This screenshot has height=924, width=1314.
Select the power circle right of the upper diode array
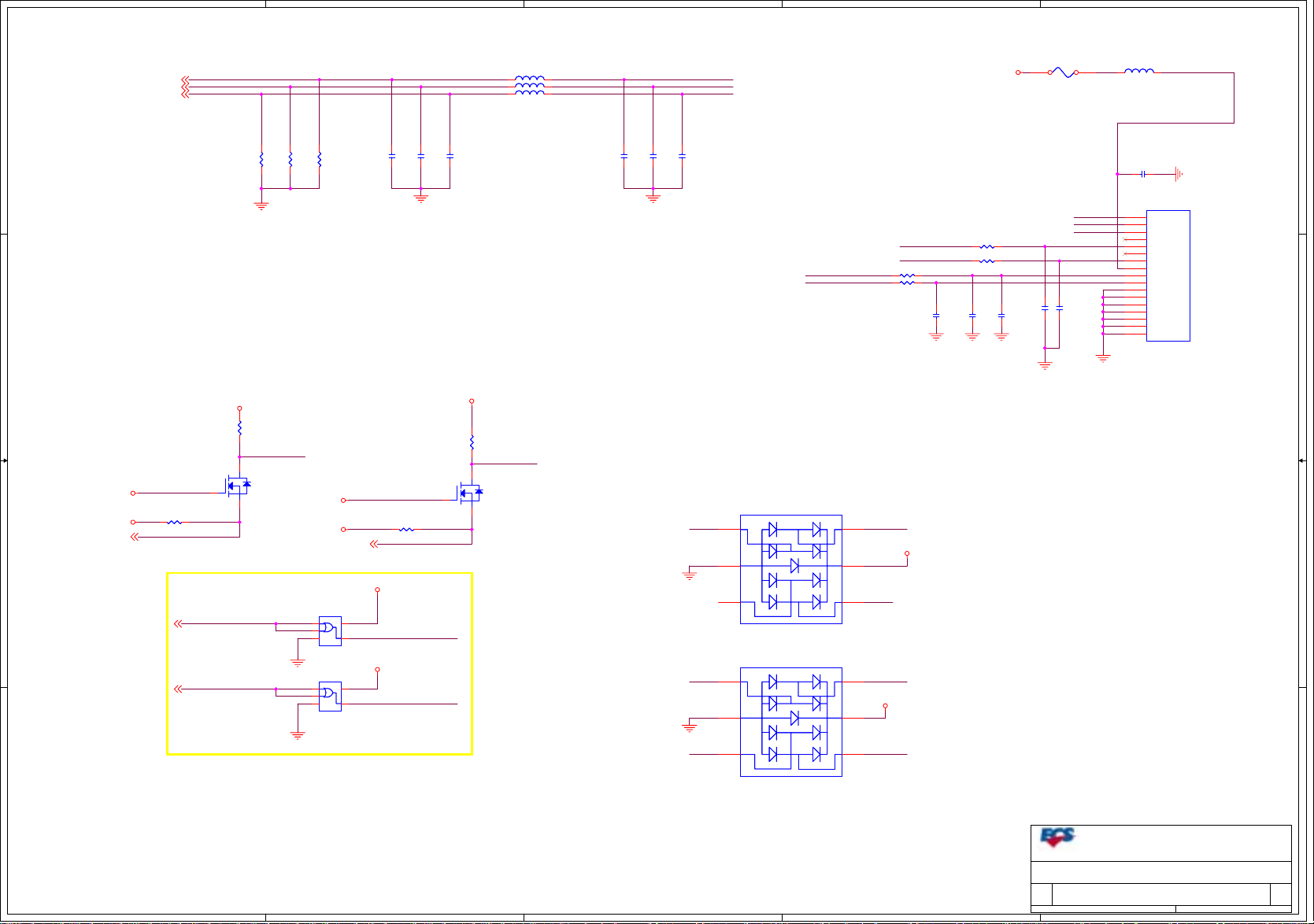click(x=907, y=553)
